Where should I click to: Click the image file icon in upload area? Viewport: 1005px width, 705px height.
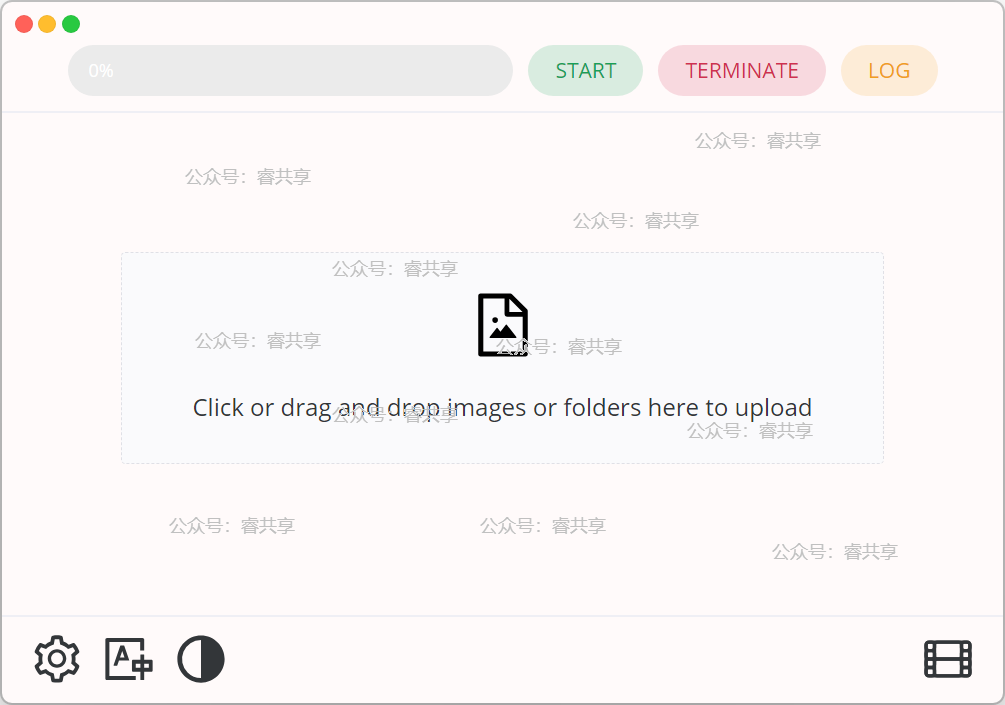(x=503, y=324)
